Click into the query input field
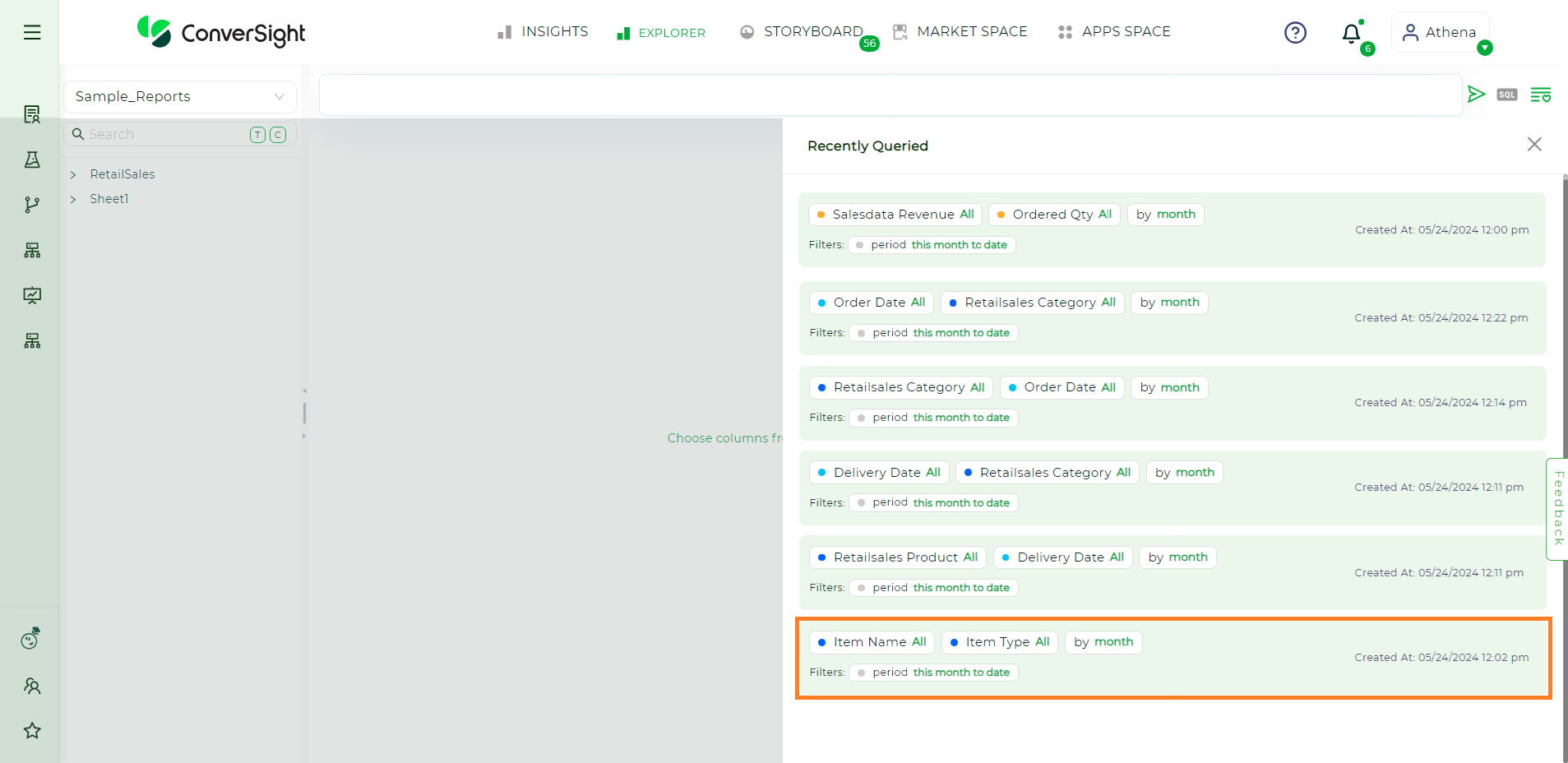1568x763 pixels. point(890,95)
